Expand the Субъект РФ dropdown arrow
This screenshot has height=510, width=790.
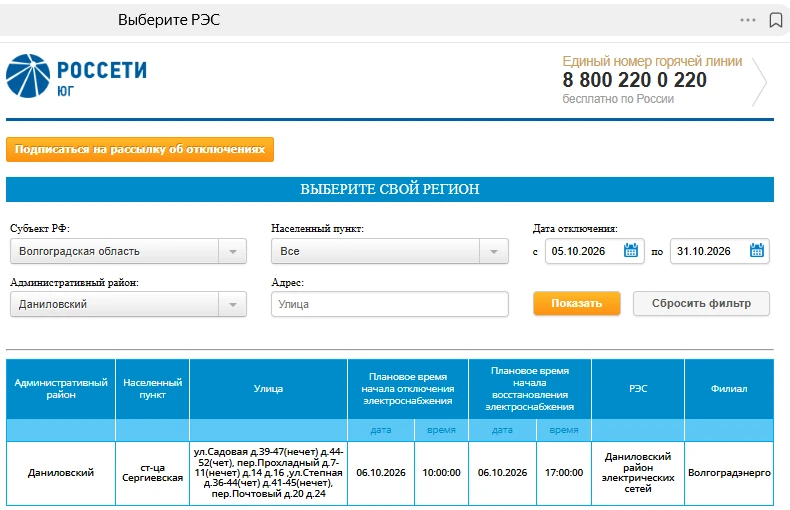[233, 251]
